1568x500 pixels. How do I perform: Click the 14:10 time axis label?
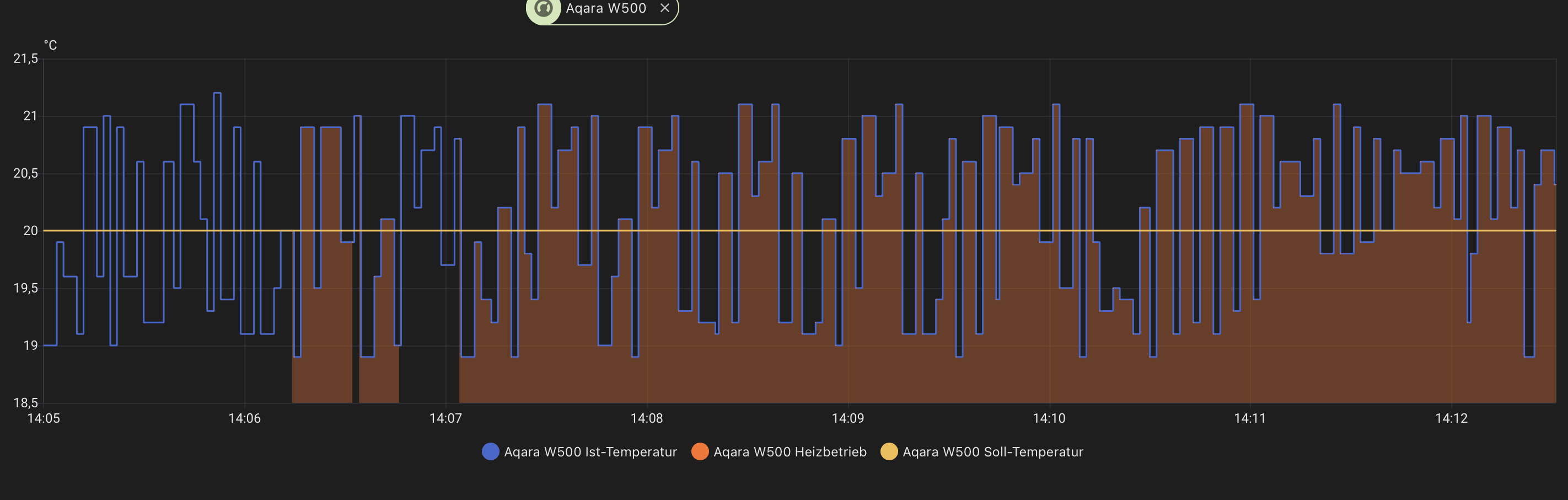tap(1049, 418)
